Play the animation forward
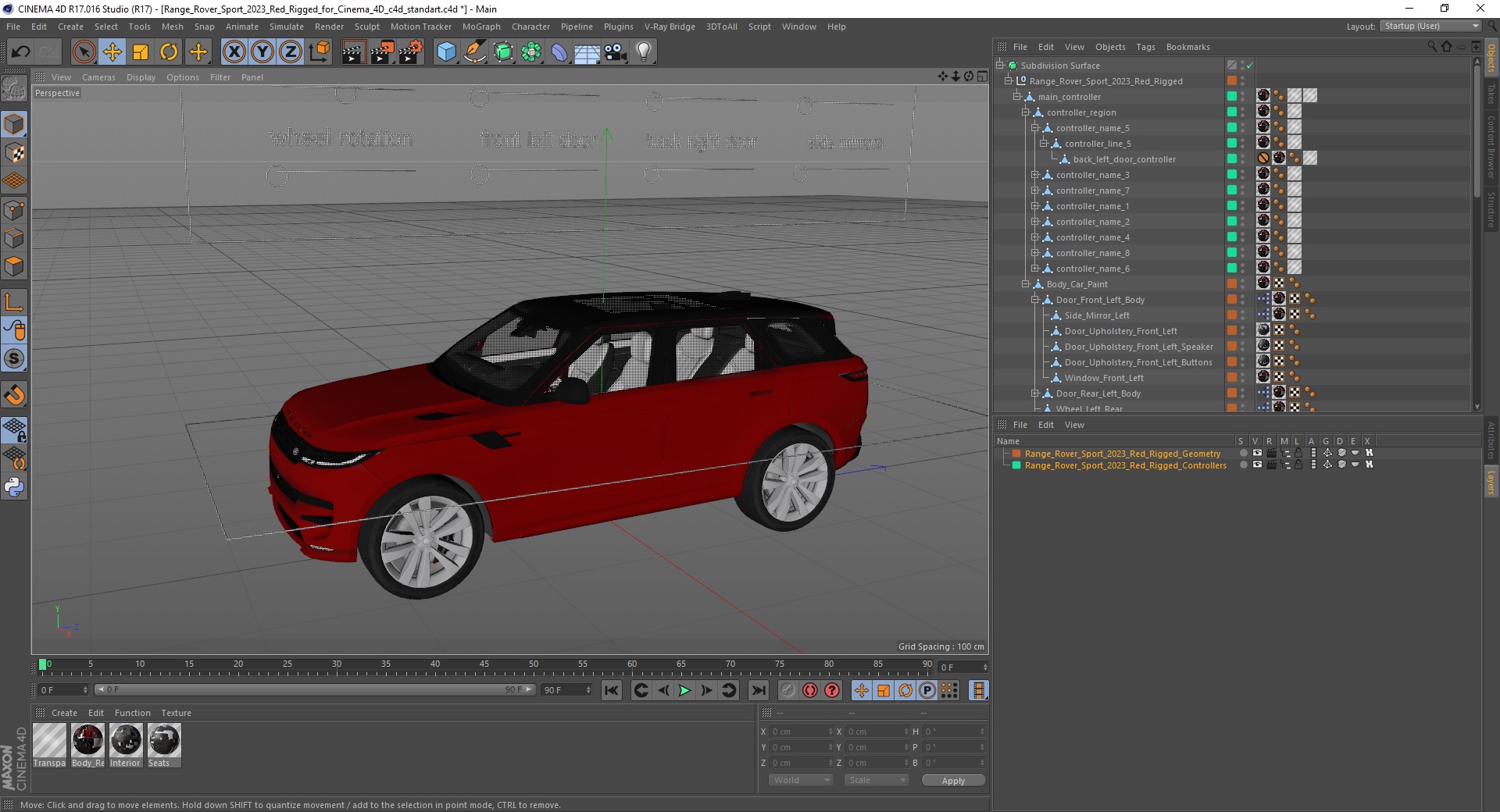Viewport: 1500px width, 812px height. [x=684, y=690]
